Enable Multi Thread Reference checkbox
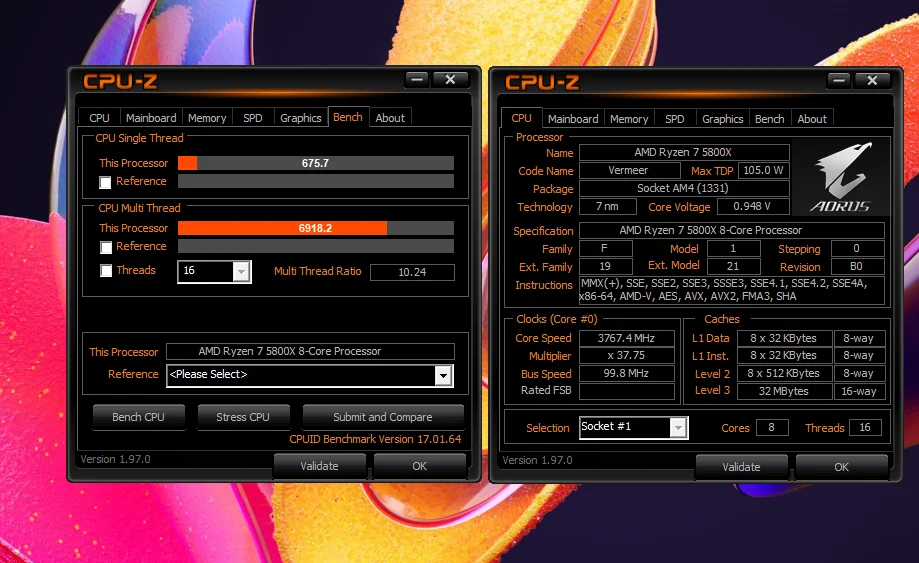The height and width of the screenshot is (563, 919). coord(105,247)
